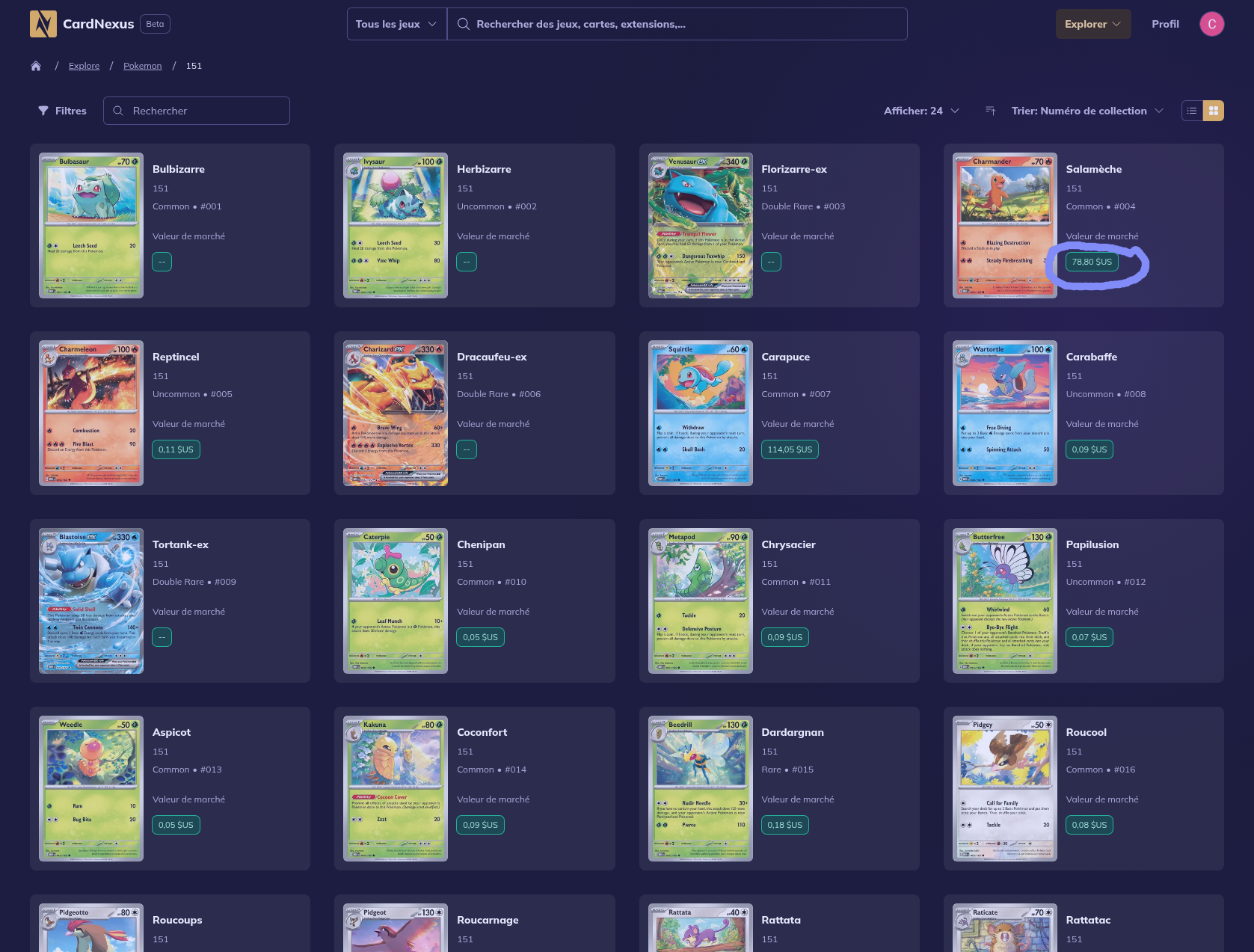Image resolution: width=1254 pixels, height=952 pixels.
Task: Switch to grid view layout
Action: pos(1214,111)
